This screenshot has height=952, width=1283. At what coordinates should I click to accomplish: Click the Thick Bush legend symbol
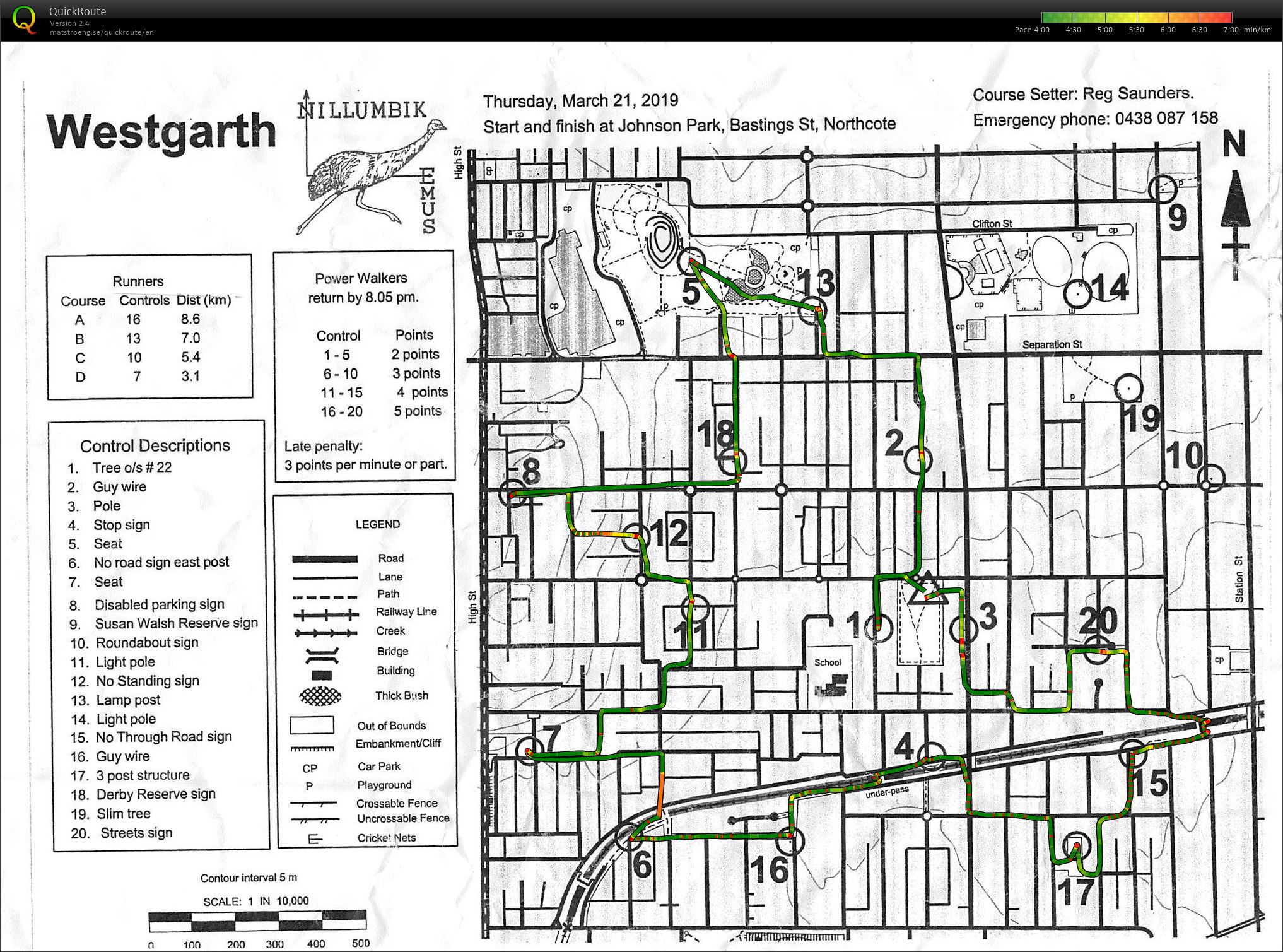[321, 696]
